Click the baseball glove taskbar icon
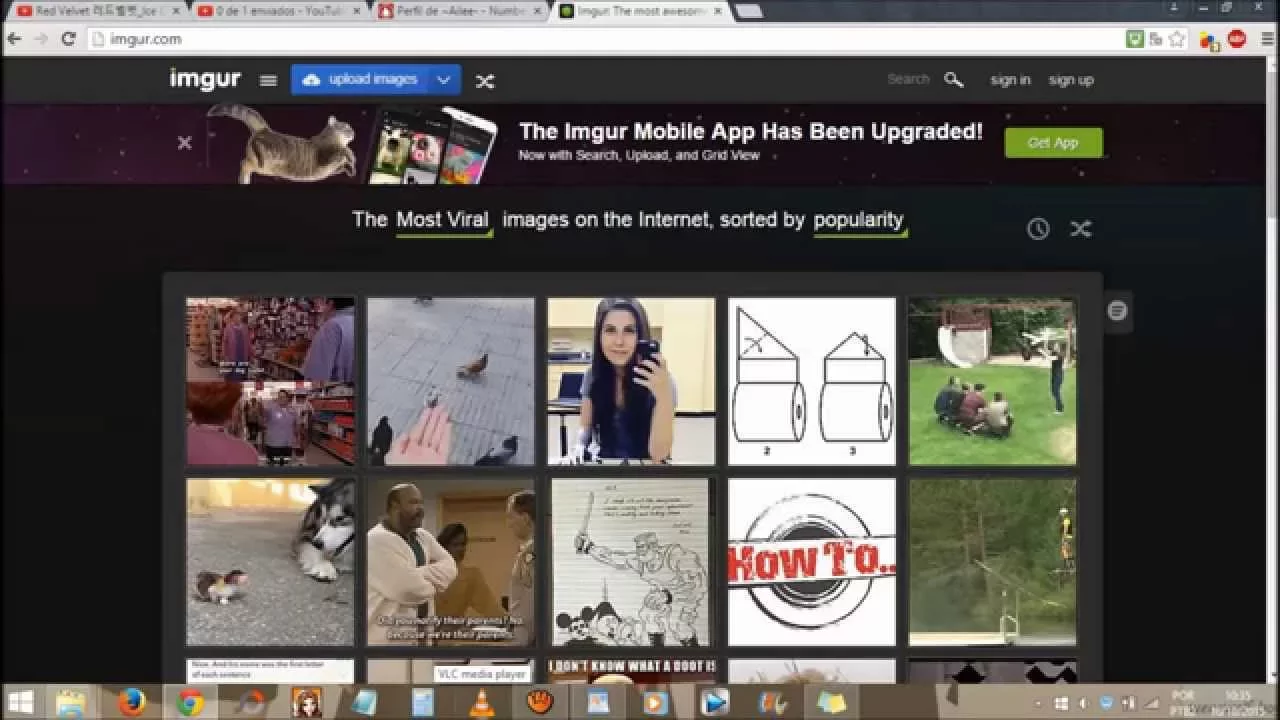The image size is (1280, 720). [540, 702]
